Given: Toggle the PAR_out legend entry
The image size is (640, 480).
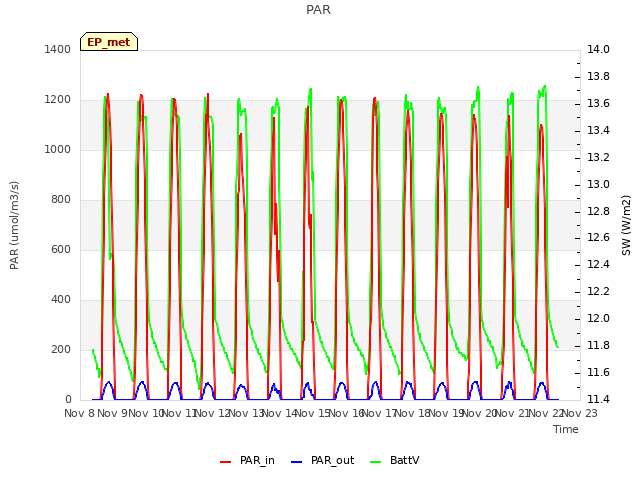Looking at the screenshot, I should [x=322, y=460].
